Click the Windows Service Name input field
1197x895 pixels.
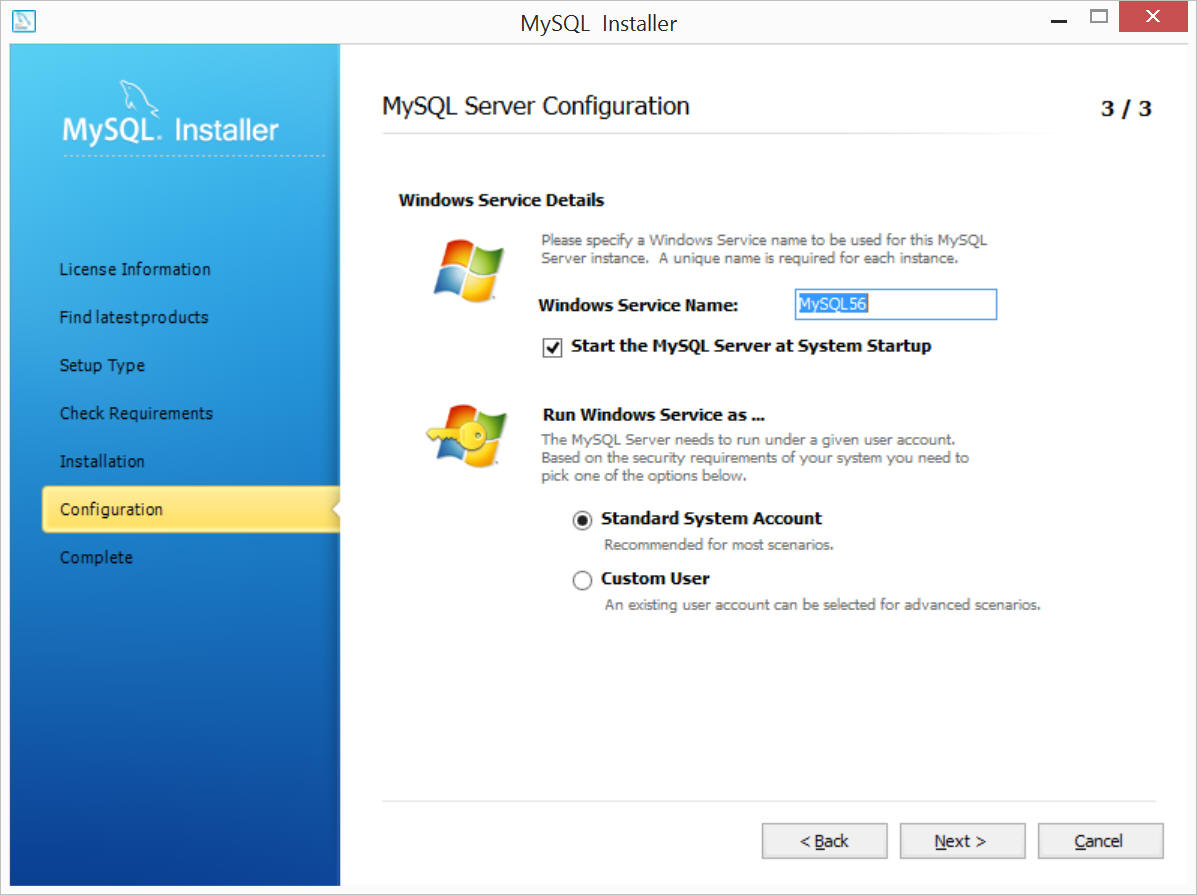click(x=895, y=304)
